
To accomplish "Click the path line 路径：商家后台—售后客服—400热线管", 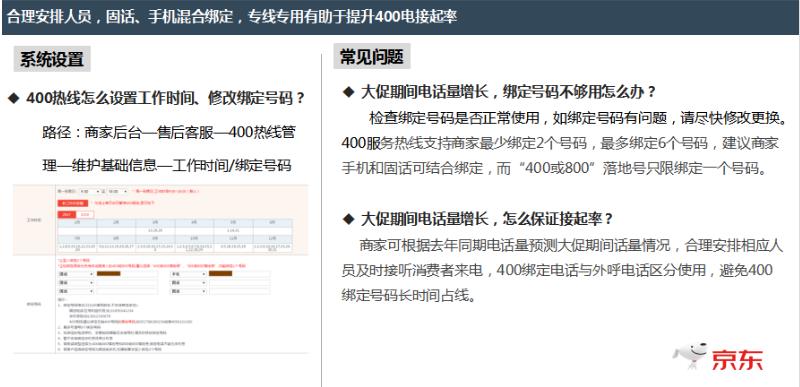I will [x=169, y=133].
